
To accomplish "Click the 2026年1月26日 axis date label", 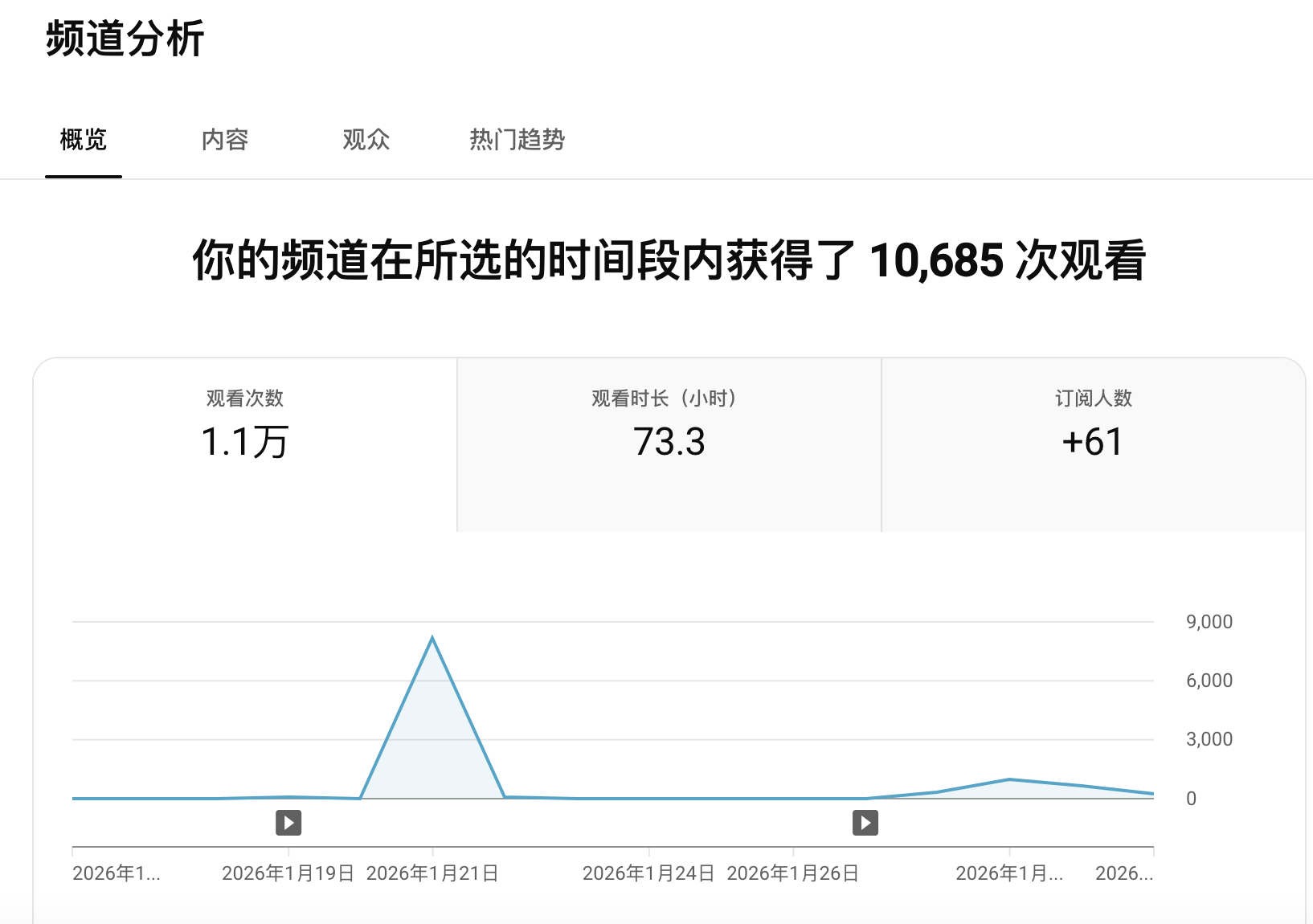I will pyautogui.click(x=793, y=873).
